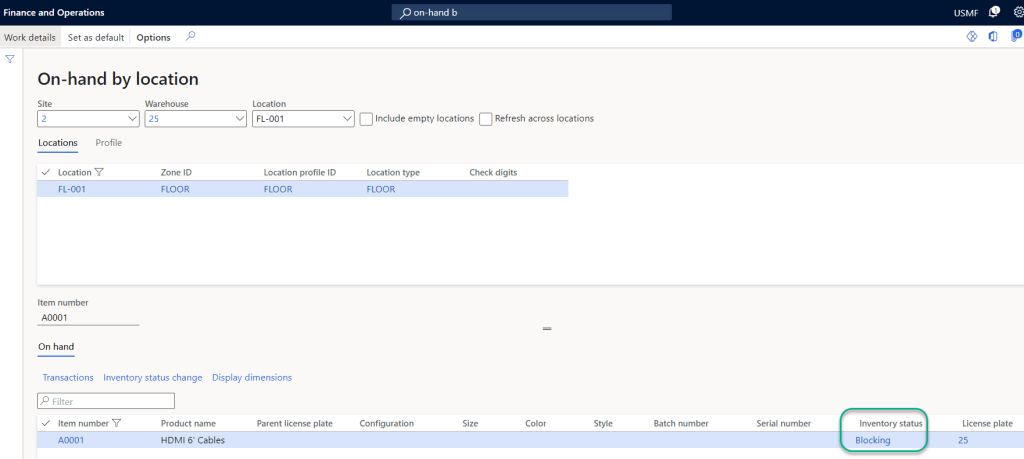Screen dimensions: 1024x459
Task: Open the A0001 item number link
Action: 71,440
